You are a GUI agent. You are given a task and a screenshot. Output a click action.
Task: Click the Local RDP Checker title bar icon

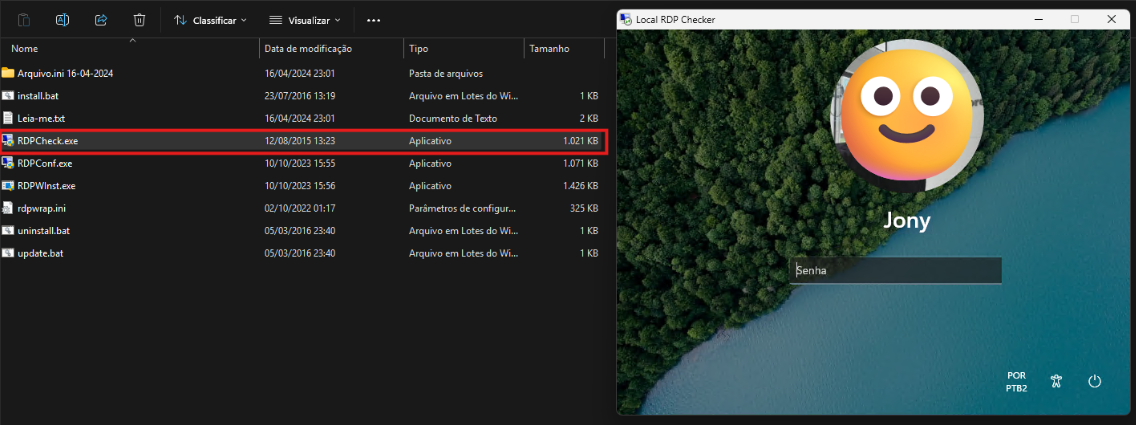click(x=626, y=19)
